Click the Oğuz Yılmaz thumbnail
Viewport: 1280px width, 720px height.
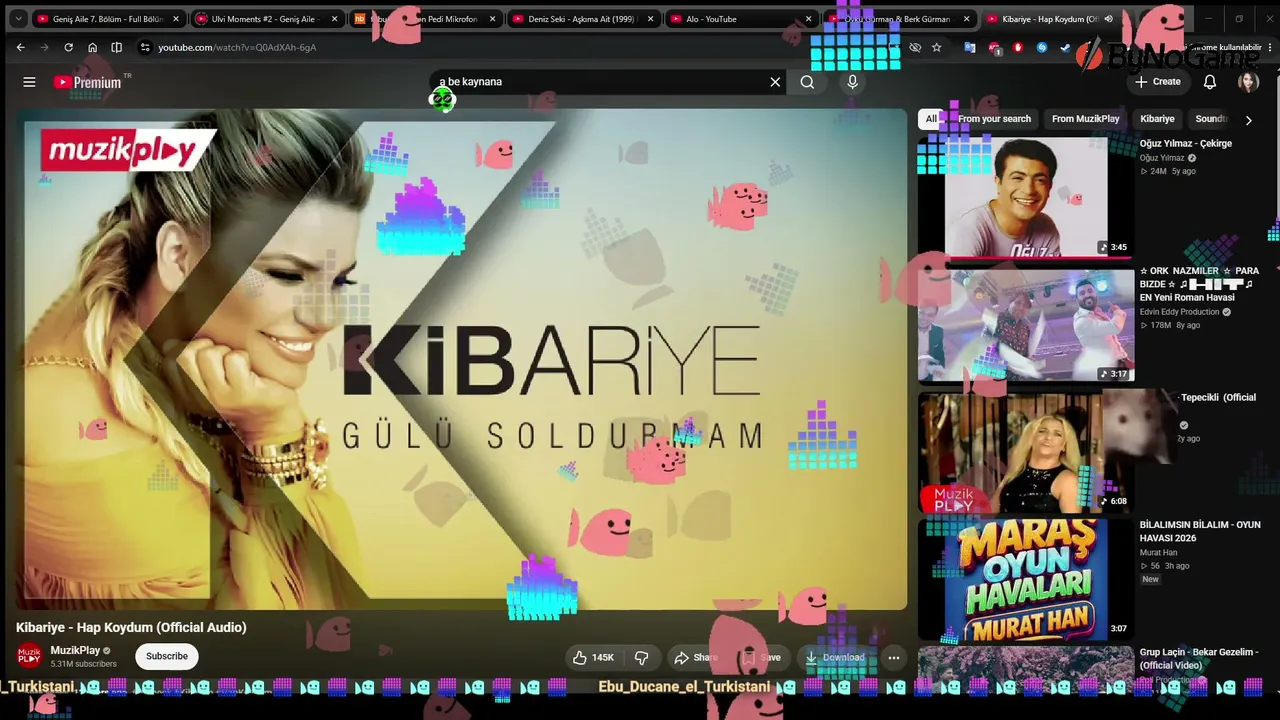[1026, 196]
